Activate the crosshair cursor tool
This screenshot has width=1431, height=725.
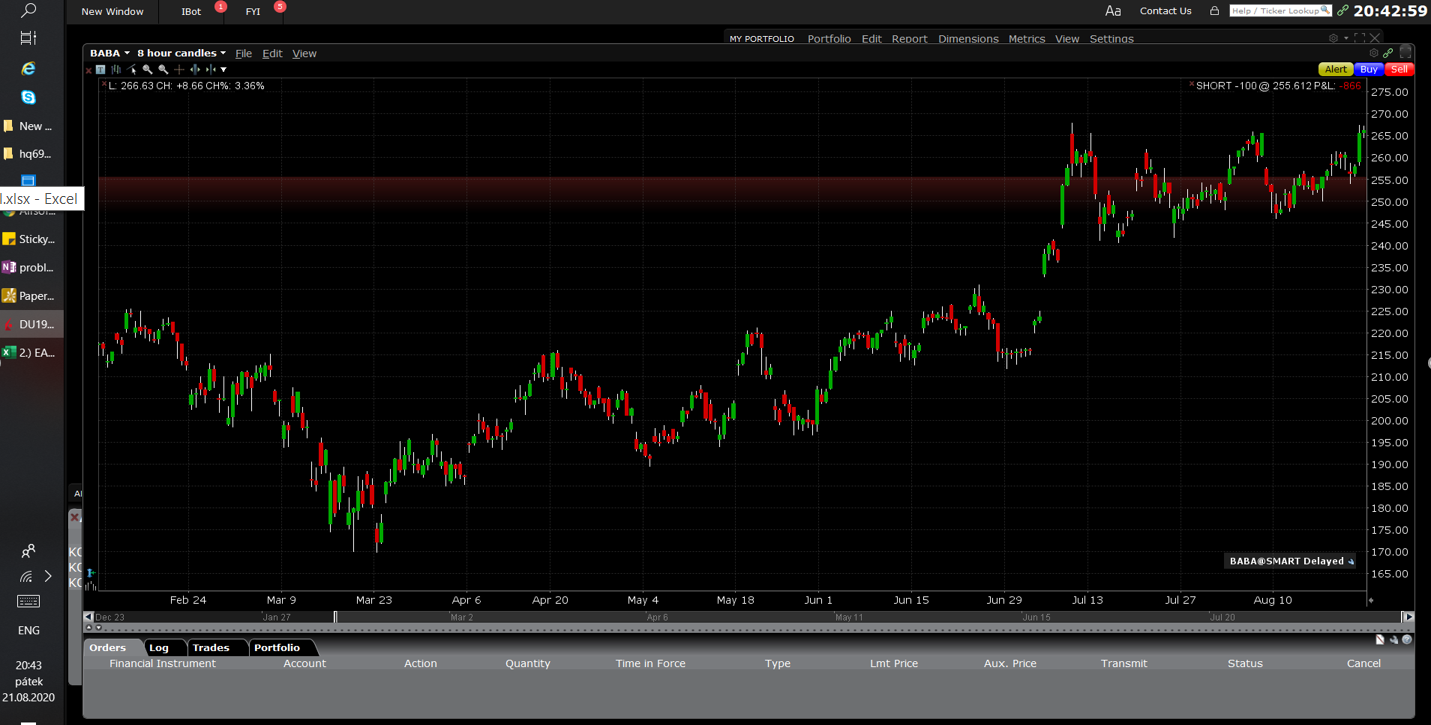pos(179,70)
